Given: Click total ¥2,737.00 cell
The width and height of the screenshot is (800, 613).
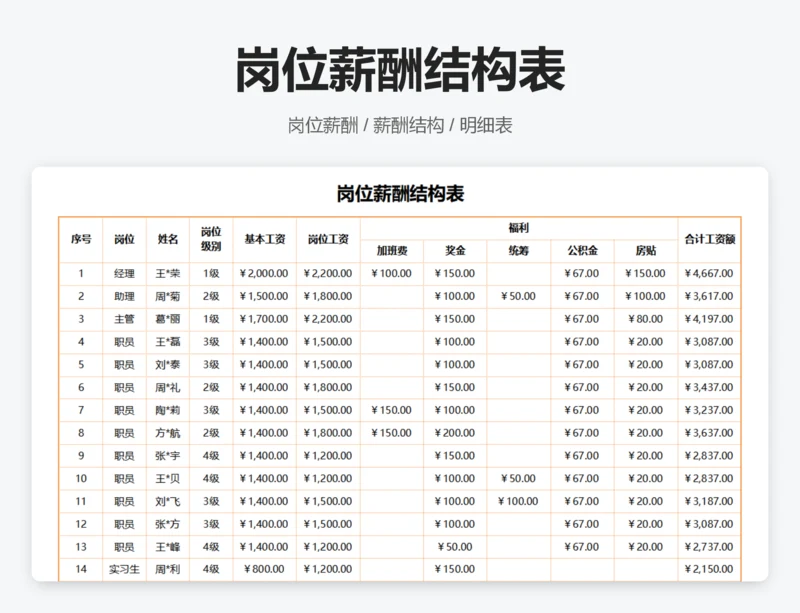Looking at the screenshot, I should 709,547.
